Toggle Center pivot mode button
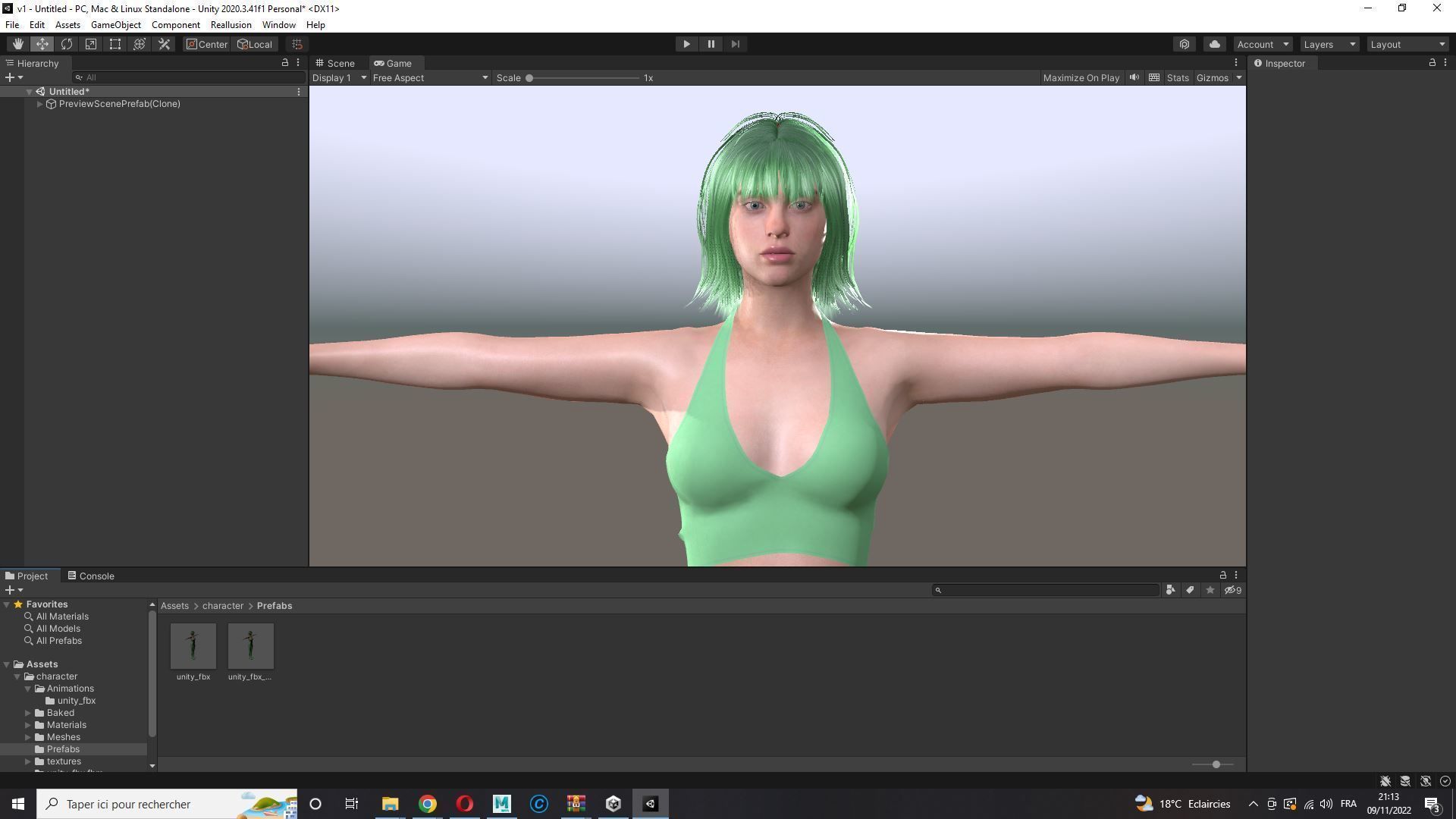1456x819 pixels. pos(206,44)
